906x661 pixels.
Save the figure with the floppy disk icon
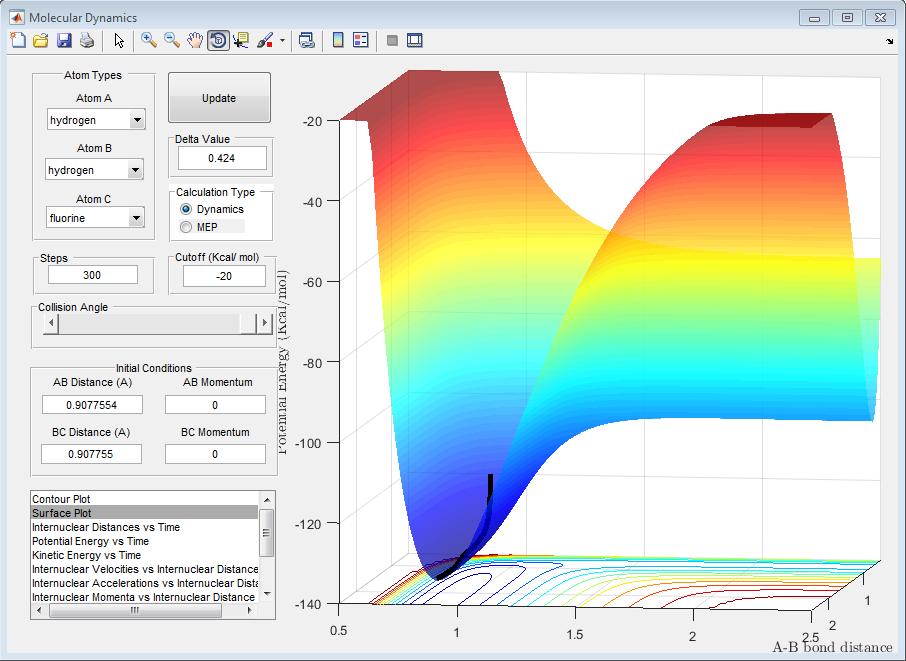pyautogui.click(x=64, y=40)
